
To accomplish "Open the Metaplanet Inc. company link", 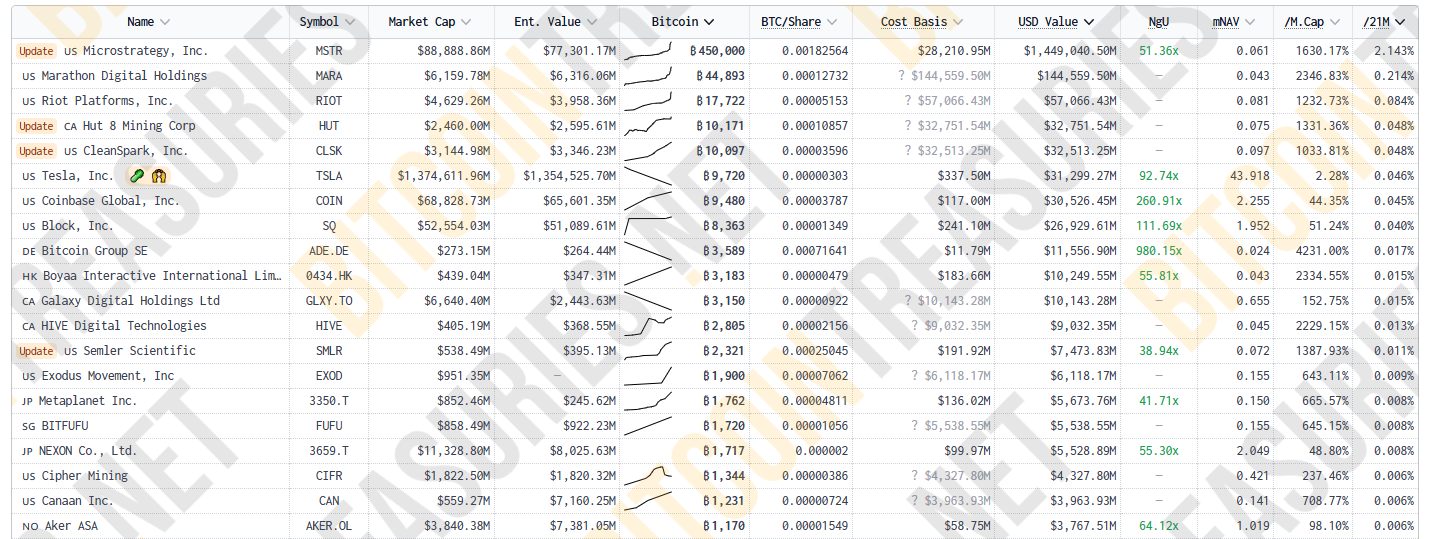I will [x=88, y=401].
